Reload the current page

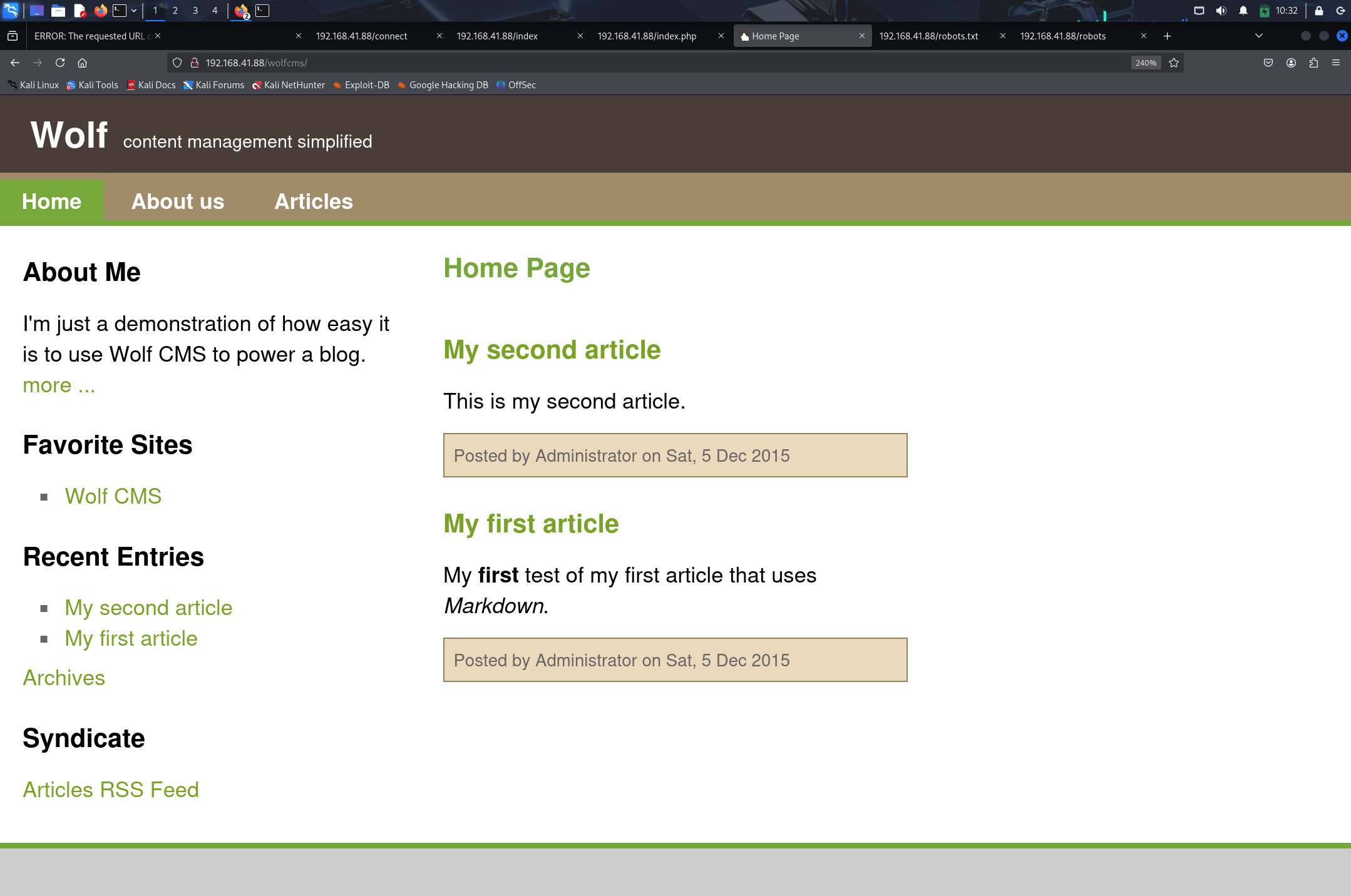(60, 63)
